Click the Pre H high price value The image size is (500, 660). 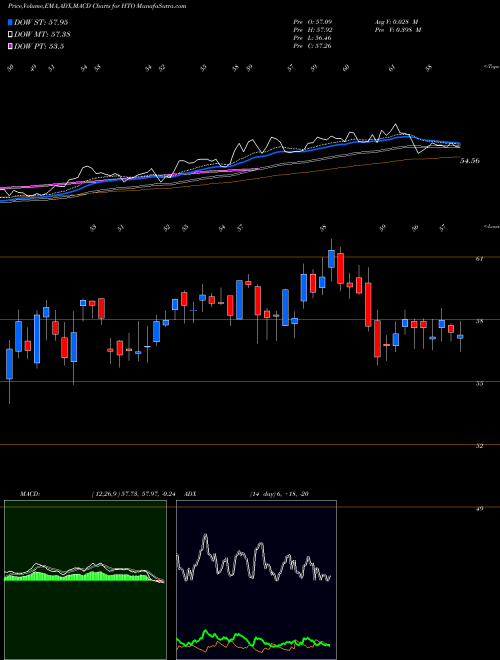tap(313, 30)
